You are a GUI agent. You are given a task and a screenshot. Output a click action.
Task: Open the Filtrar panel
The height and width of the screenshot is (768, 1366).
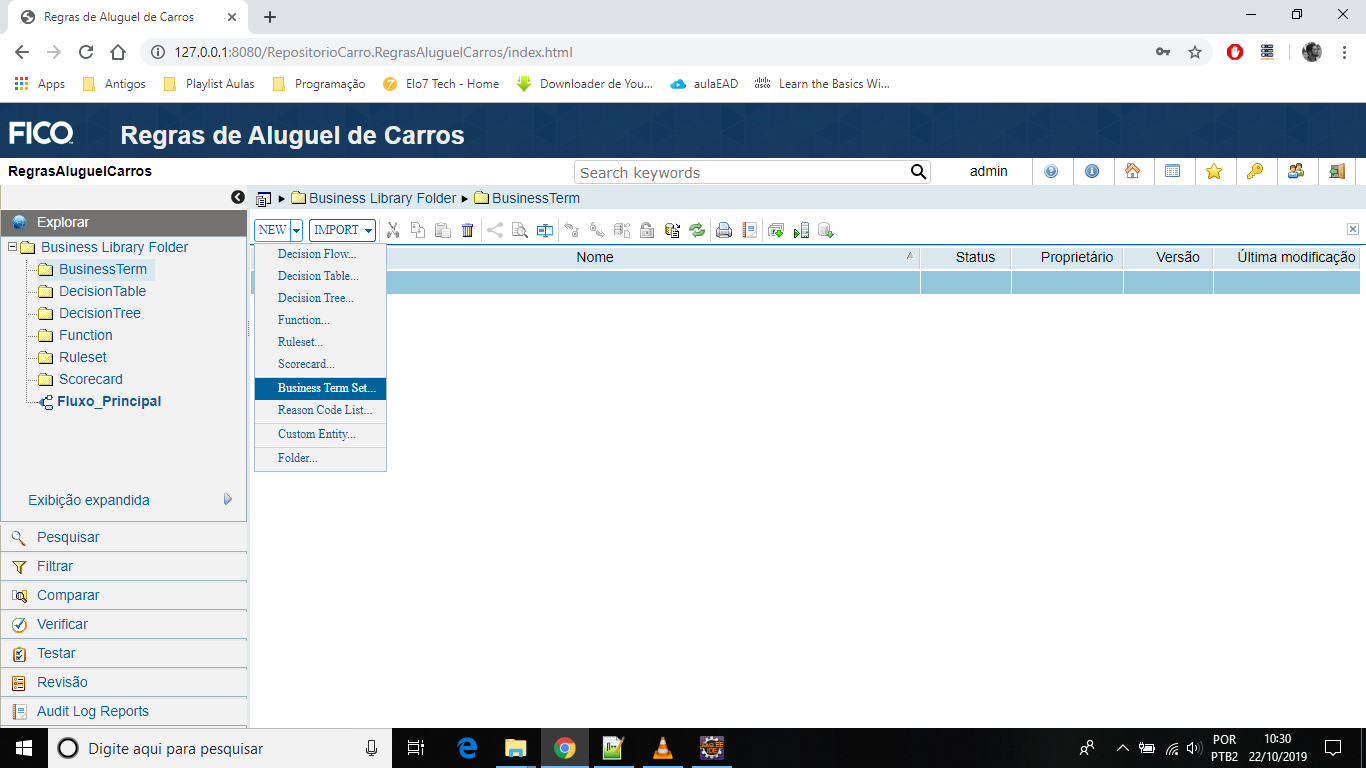(x=124, y=566)
